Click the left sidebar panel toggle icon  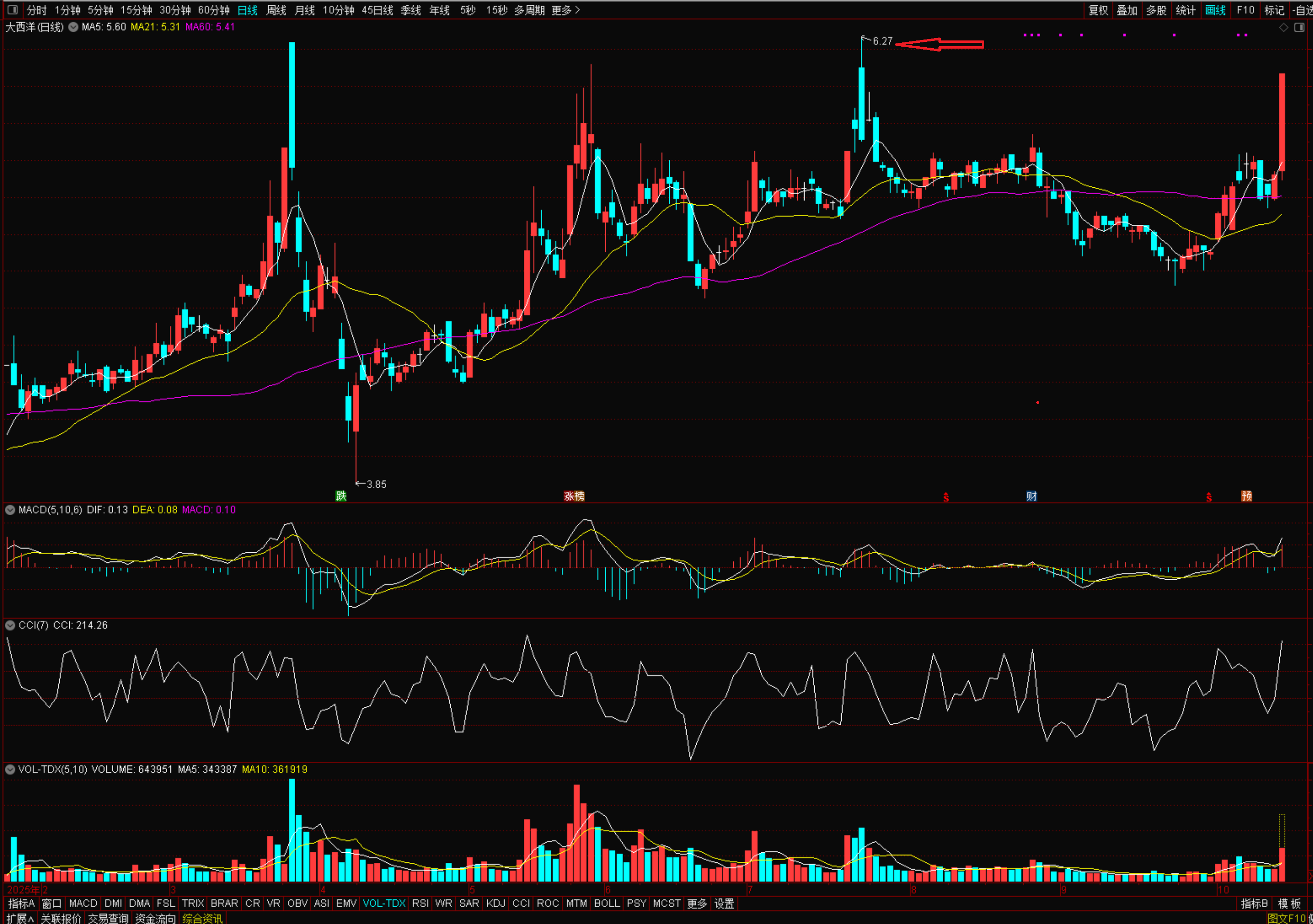[x=12, y=10]
